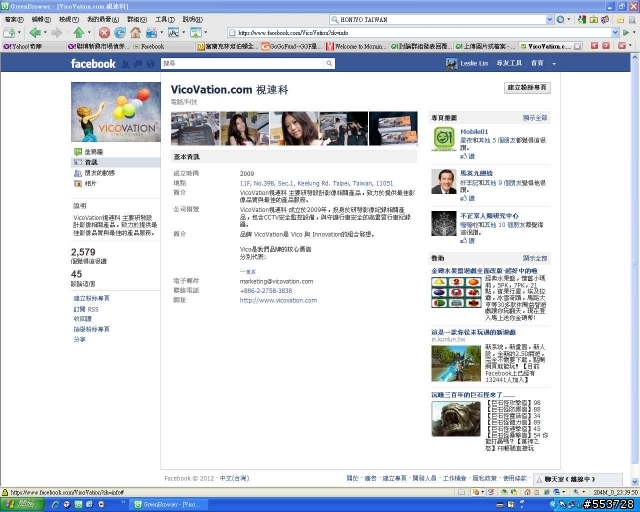Open the Leslie Lin profile link
Viewport: 640px width, 512px height.
[x=474, y=64]
